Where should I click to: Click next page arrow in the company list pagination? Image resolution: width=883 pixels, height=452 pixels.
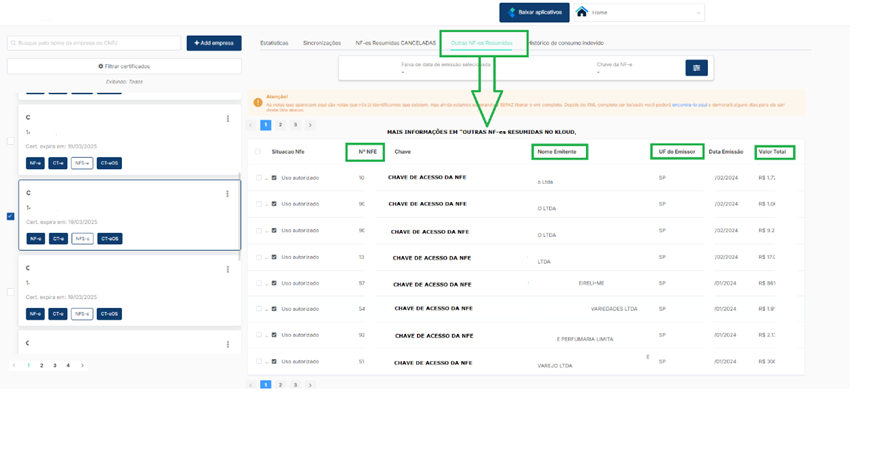[x=82, y=366]
